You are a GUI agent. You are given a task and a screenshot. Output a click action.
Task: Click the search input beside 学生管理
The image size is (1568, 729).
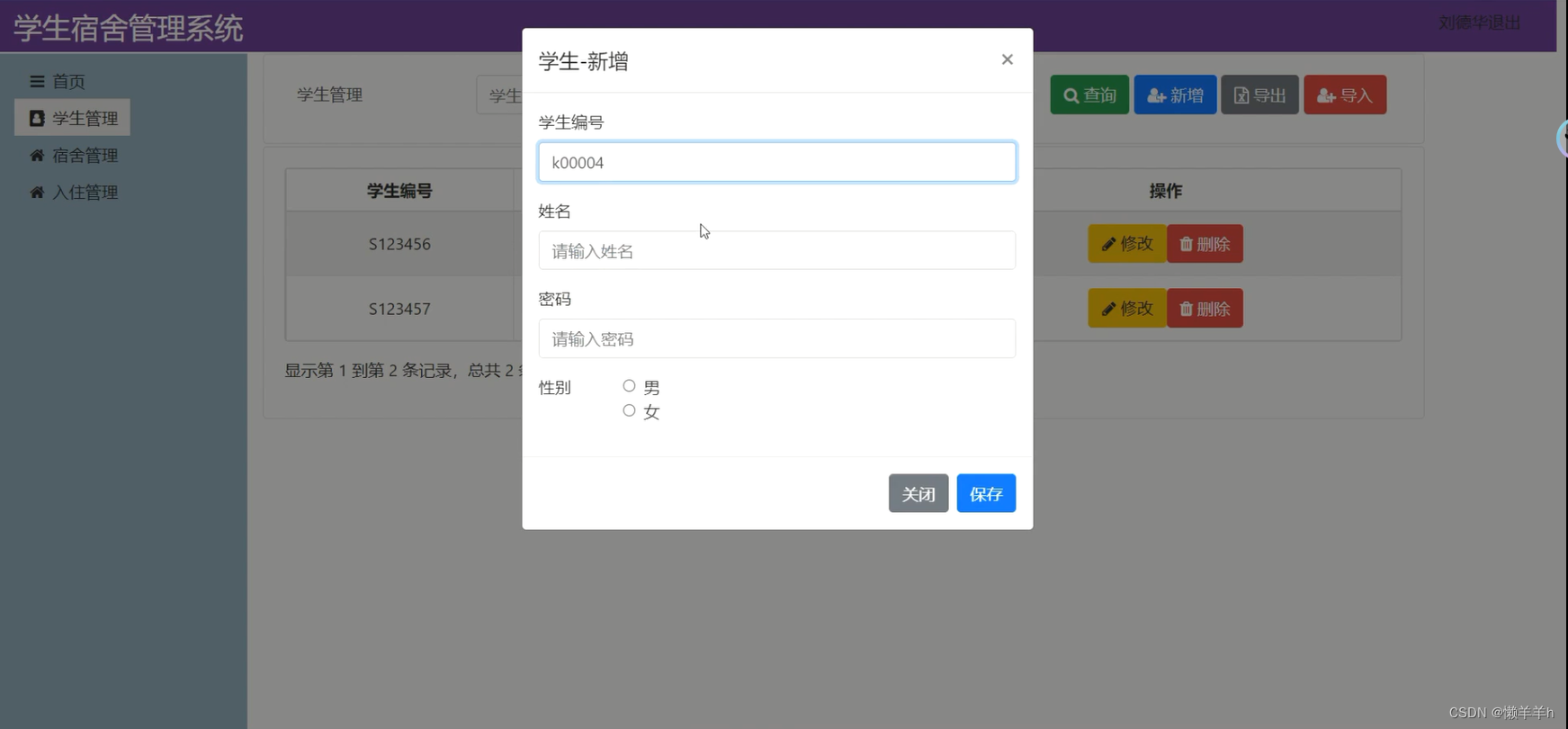499,94
